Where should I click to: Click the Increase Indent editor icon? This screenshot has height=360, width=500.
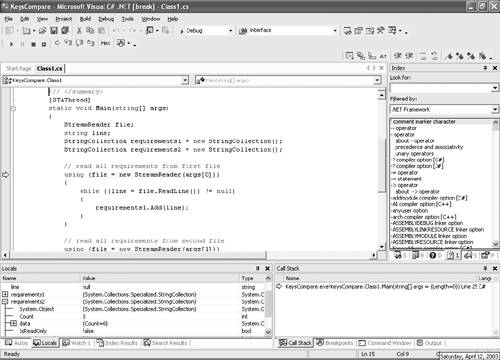click(x=409, y=56)
